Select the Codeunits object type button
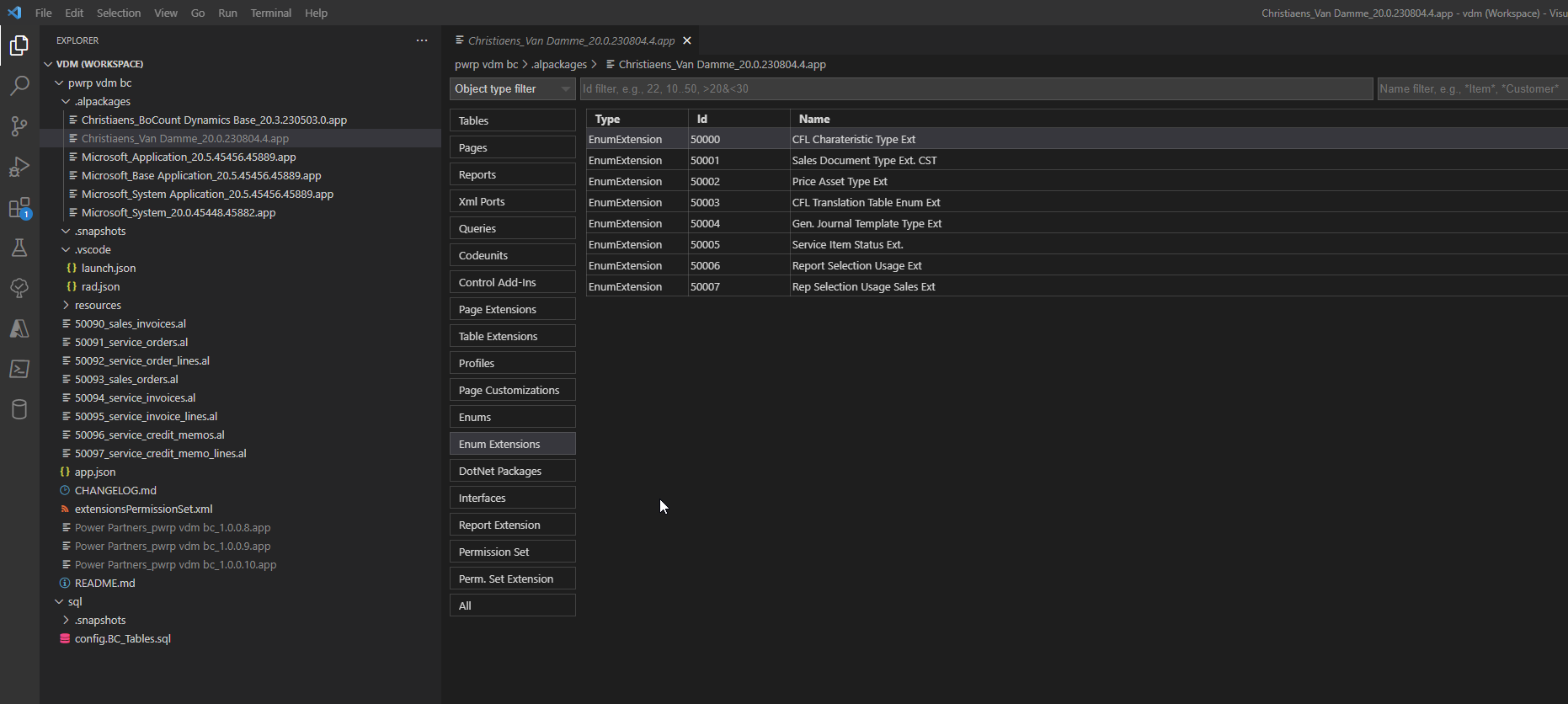Image resolution: width=1568 pixels, height=704 pixels. (512, 255)
